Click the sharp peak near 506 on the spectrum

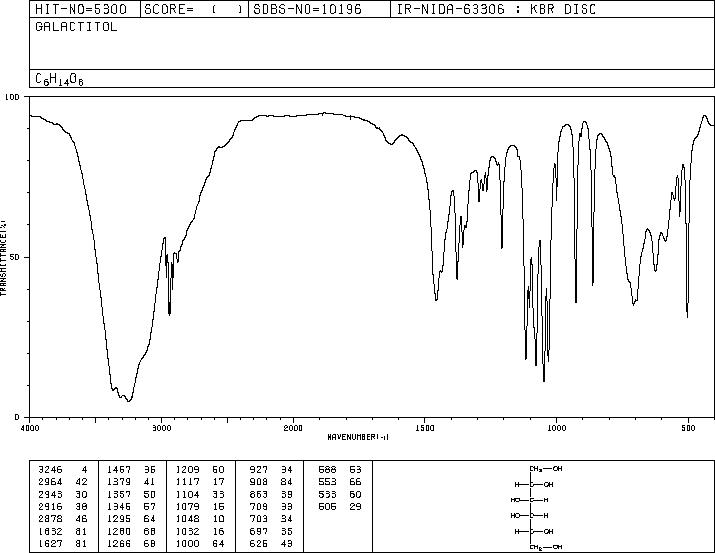pos(687,315)
